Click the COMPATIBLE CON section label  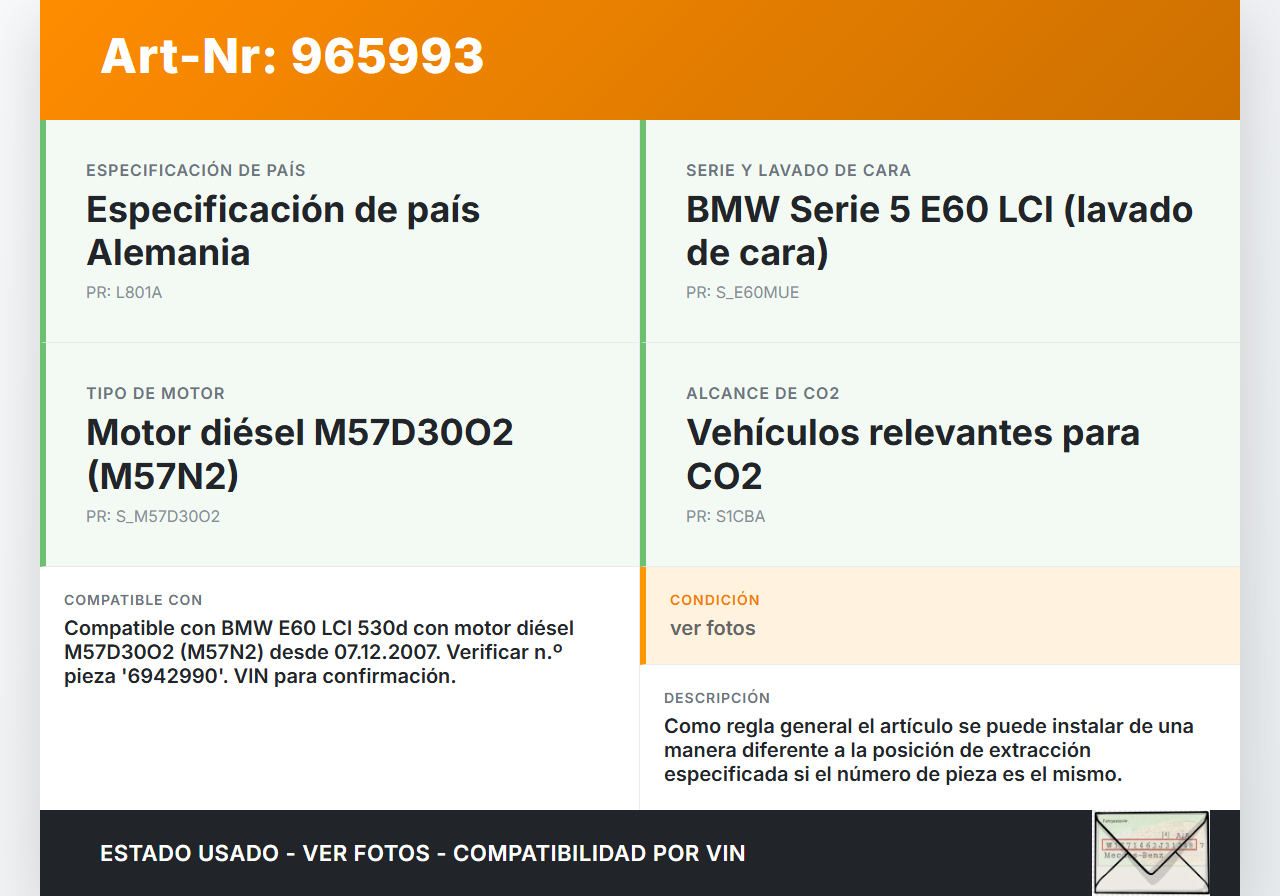(x=133, y=600)
